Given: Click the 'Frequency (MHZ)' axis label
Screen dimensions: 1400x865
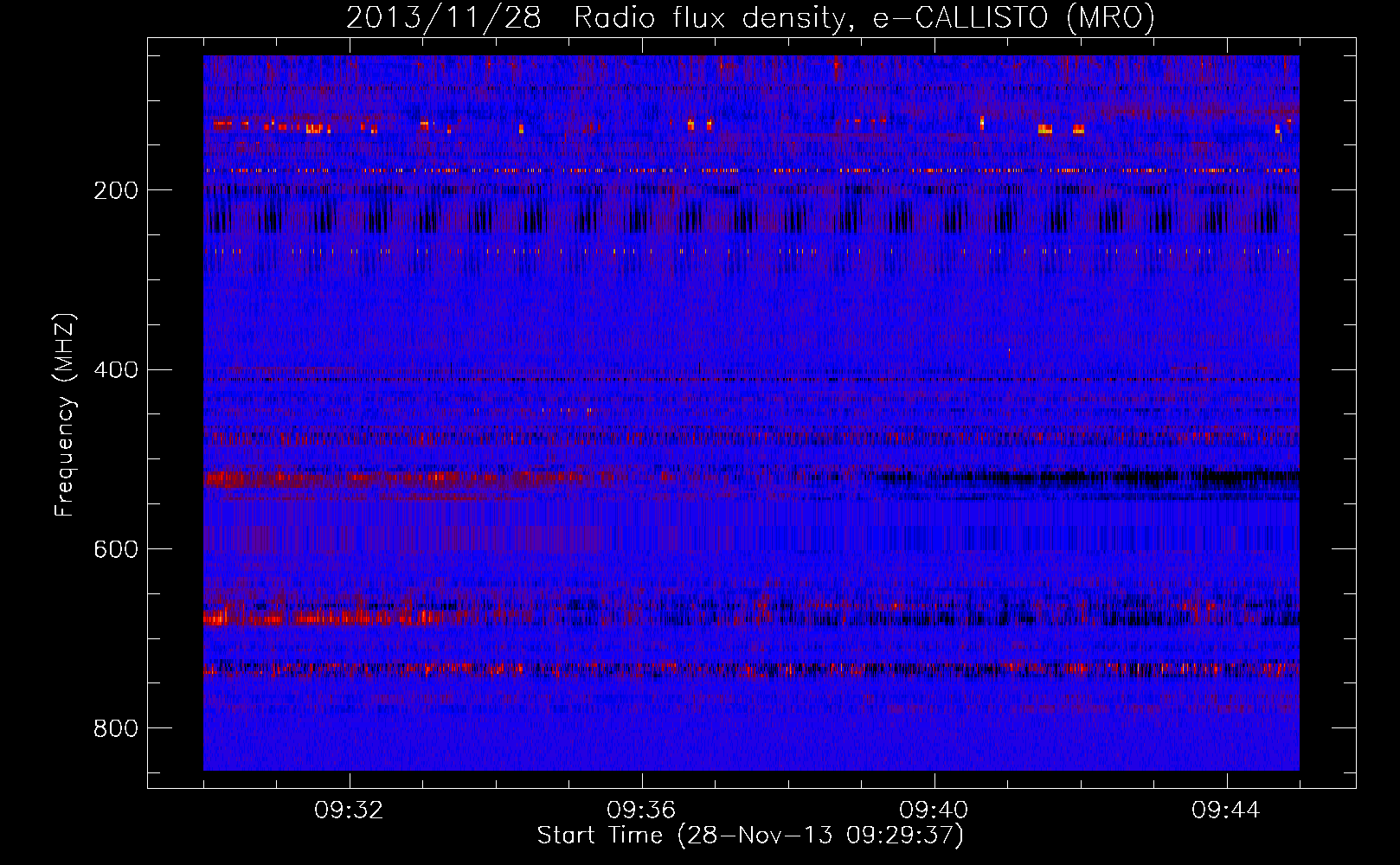Looking at the screenshot, I should [x=65, y=414].
